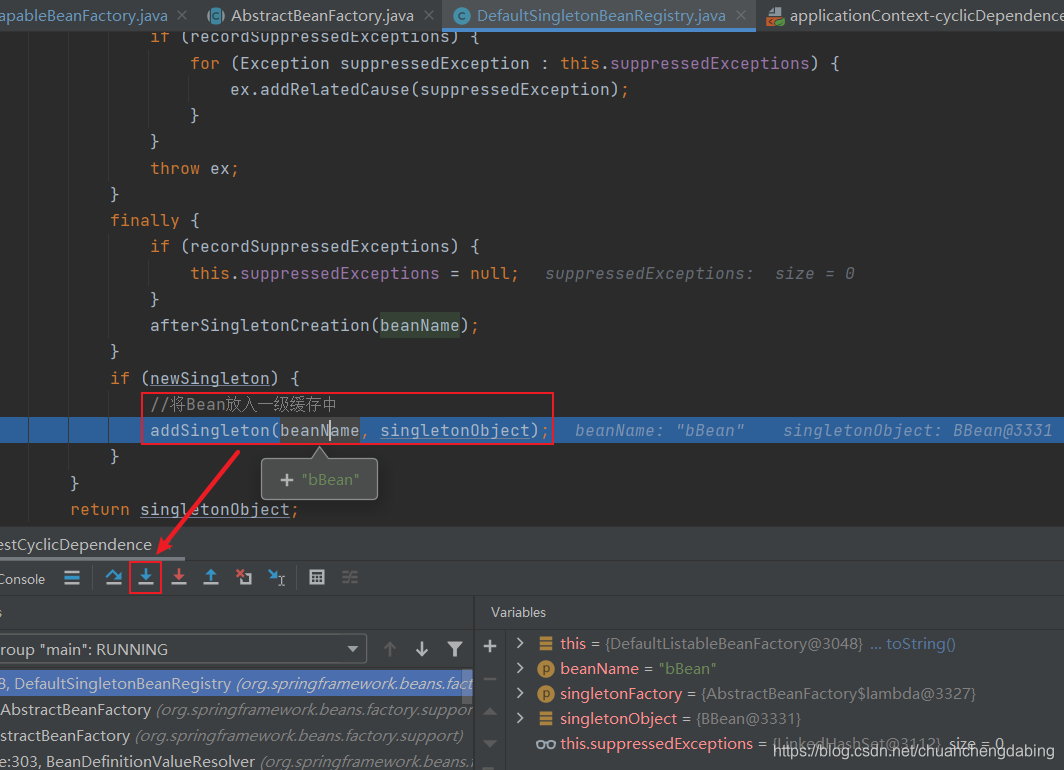Select next frame down arrow

pyautogui.click(x=422, y=649)
